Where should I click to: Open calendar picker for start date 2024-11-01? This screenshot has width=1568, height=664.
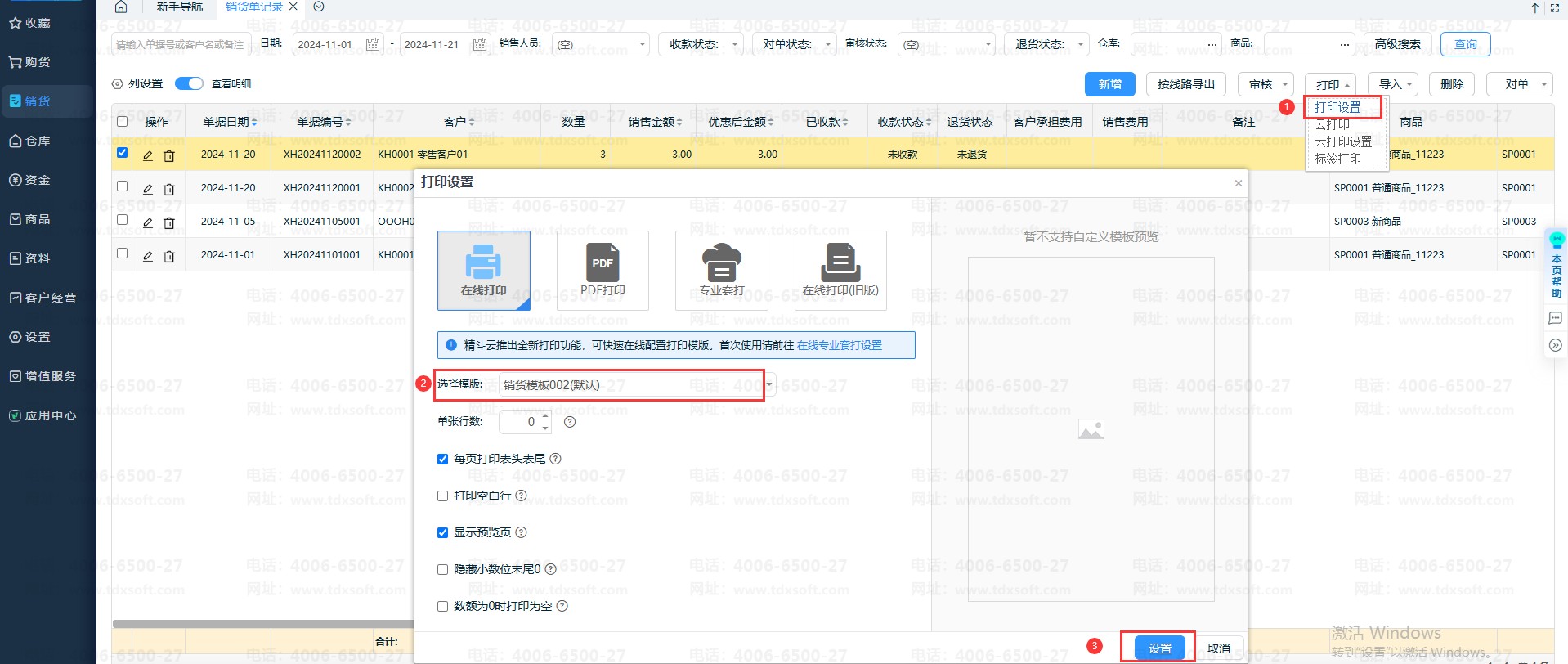pos(373,44)
